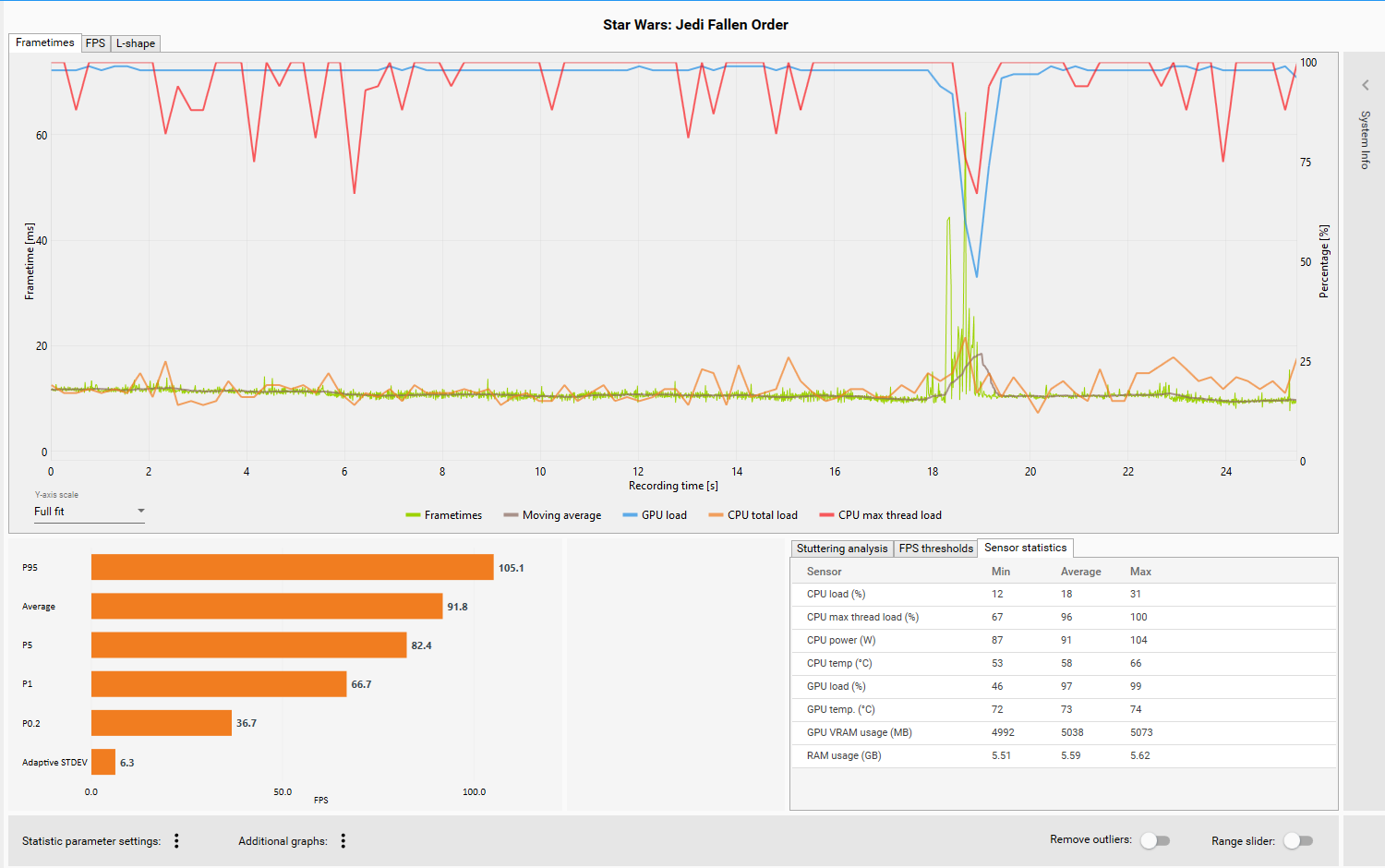Toggle CPU max thread load legend entry
This screenshot has width=1385, height=868.
881,515
